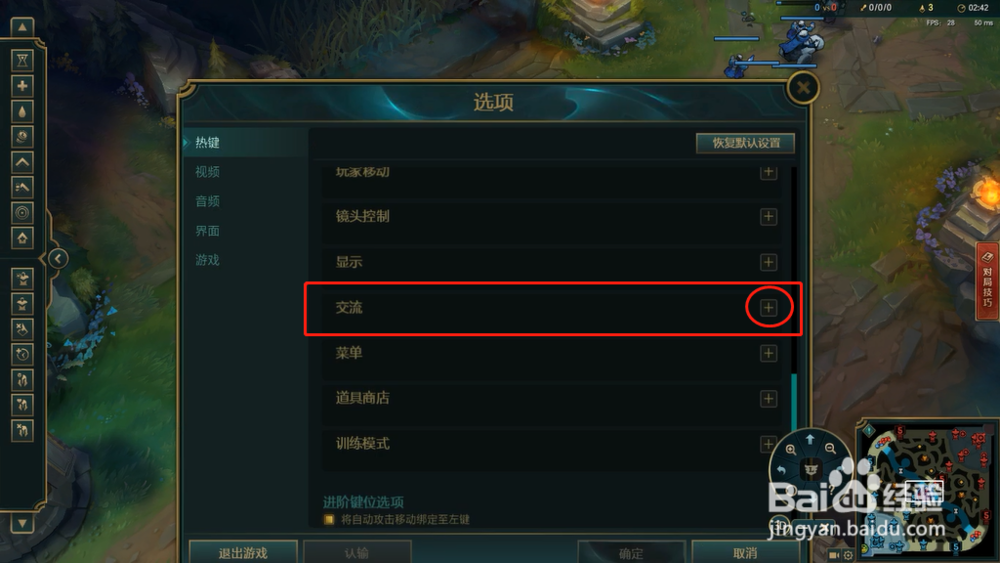Expand the 镜头控制 section

tap(768, 217)
